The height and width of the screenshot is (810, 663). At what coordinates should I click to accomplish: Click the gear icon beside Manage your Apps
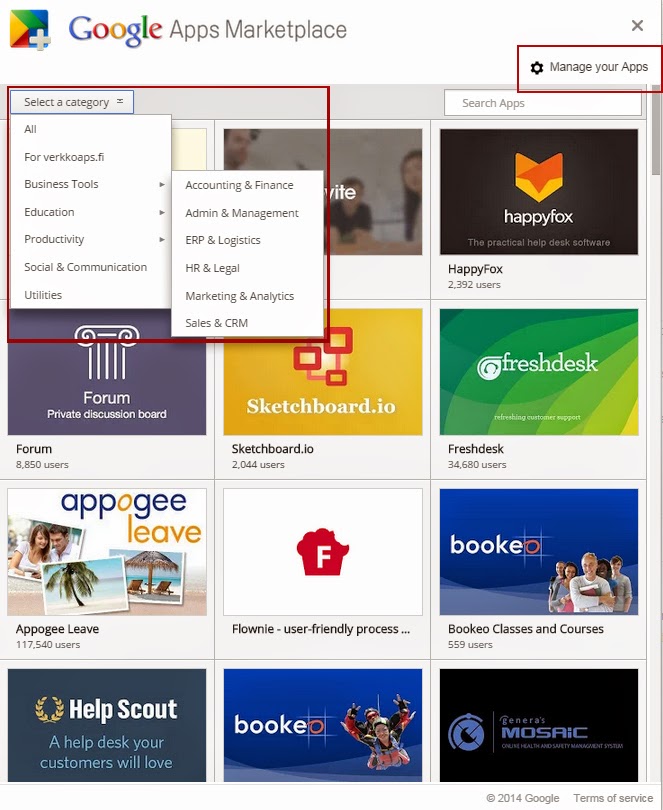pyautogui.click(x=537, y=68)
